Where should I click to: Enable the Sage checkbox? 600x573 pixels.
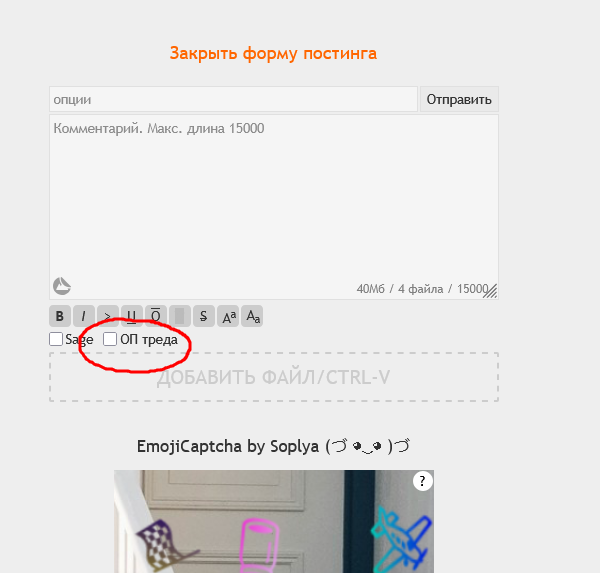click(x=56, y=339)
